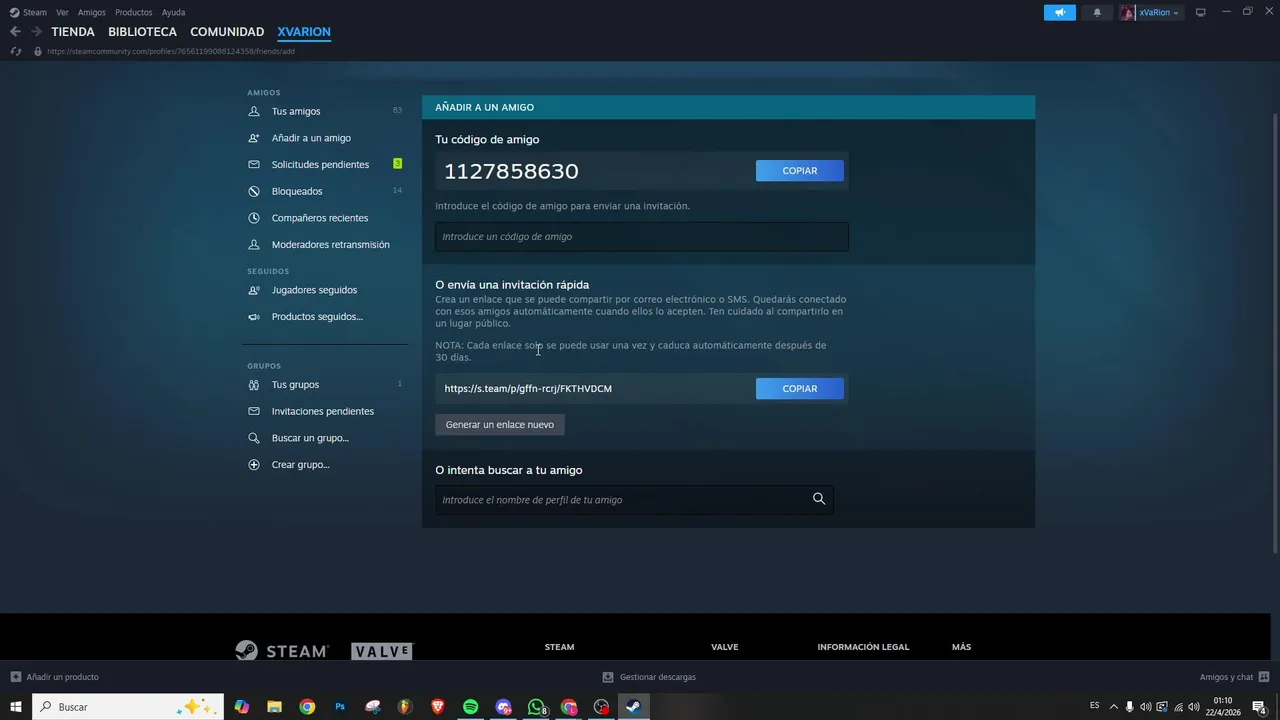
Task: Click the xVaRion profile avatar
Action: (x=1128, y=12)
